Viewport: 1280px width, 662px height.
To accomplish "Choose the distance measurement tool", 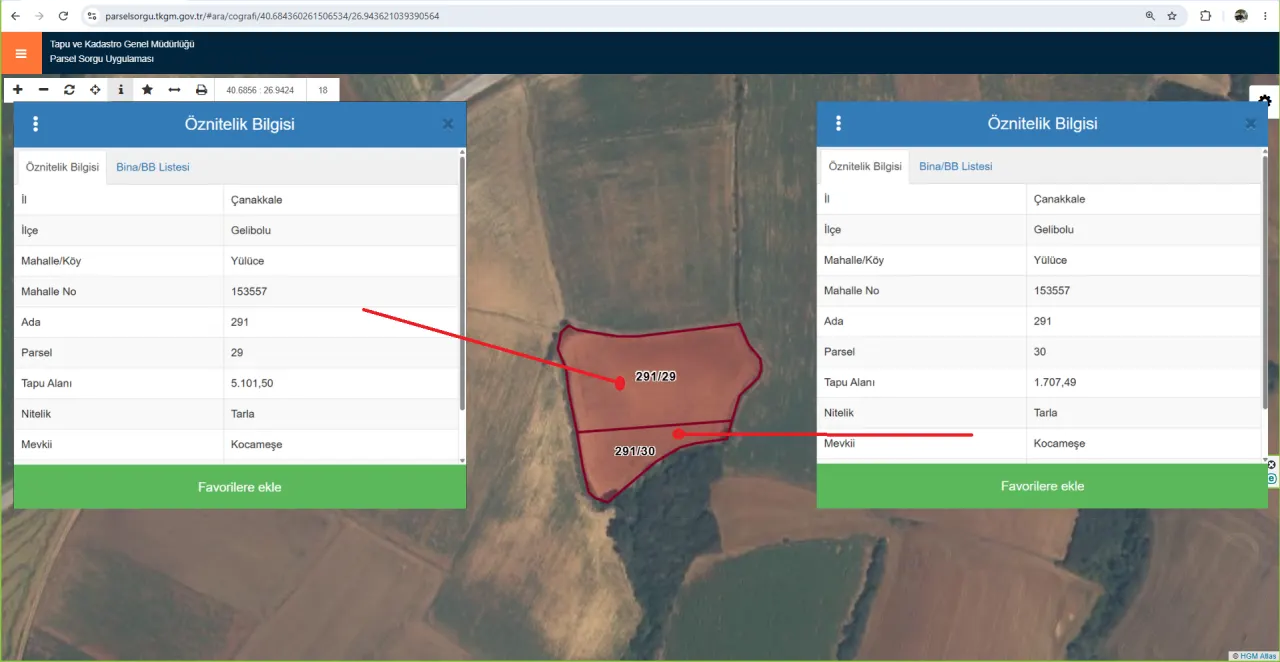I will click(174, 90).
